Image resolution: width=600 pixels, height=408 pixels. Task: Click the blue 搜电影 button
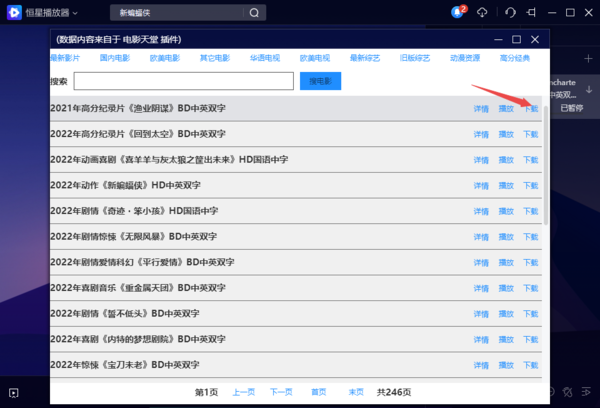[320, 81]
